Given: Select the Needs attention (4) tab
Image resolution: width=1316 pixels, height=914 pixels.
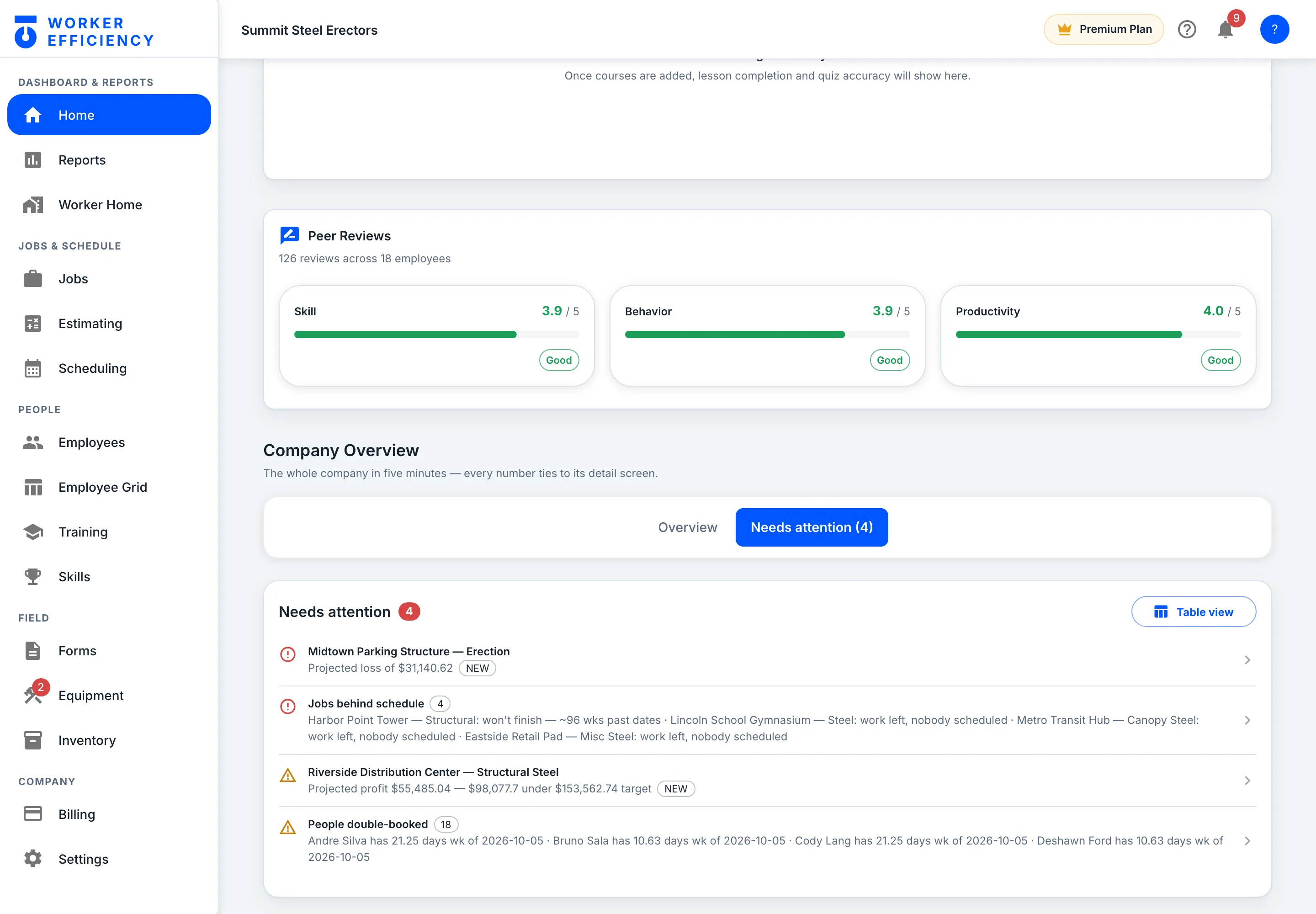Looking at the screenshot, I should click(812, 527).
